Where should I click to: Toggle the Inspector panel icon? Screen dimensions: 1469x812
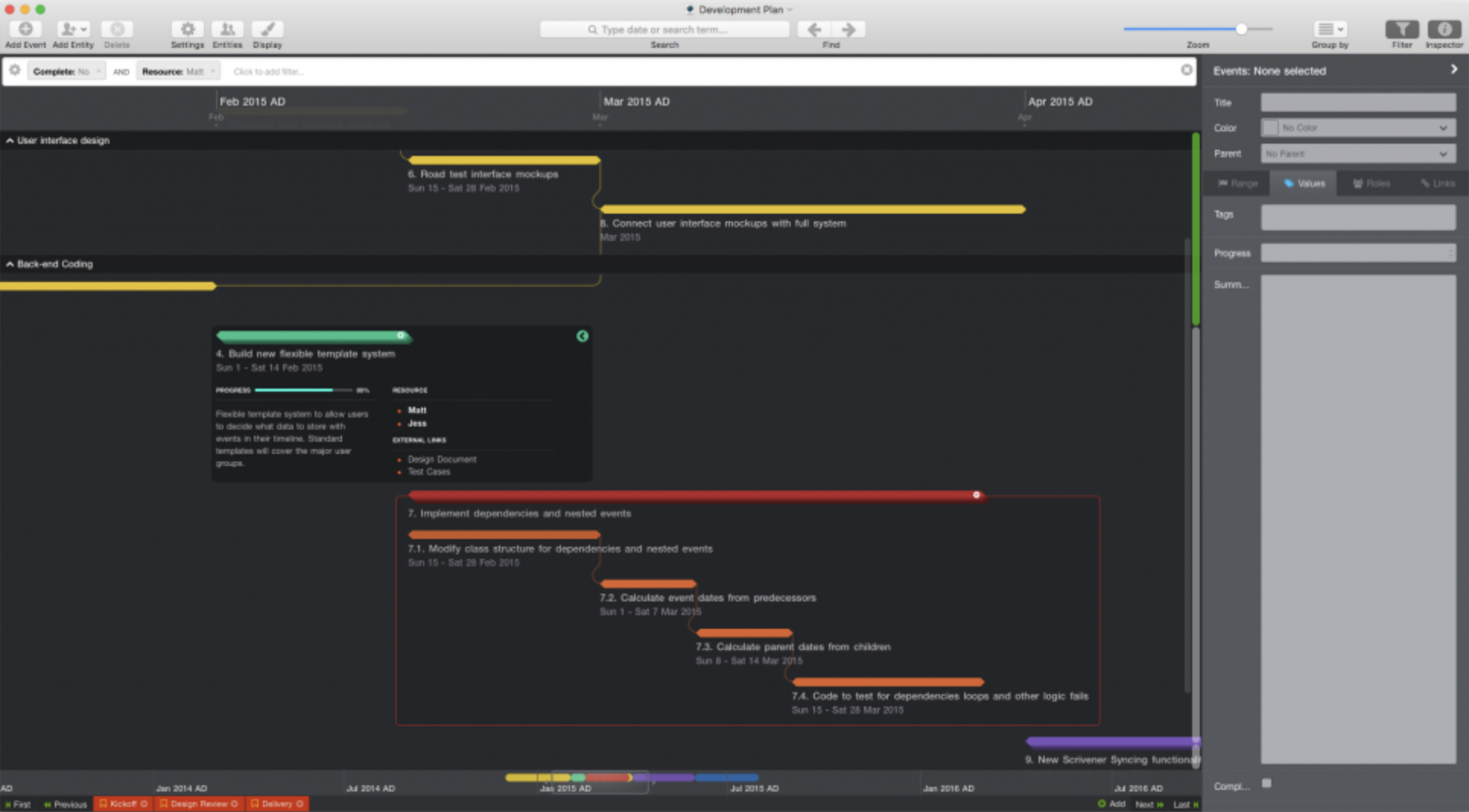pos(1444,29)
